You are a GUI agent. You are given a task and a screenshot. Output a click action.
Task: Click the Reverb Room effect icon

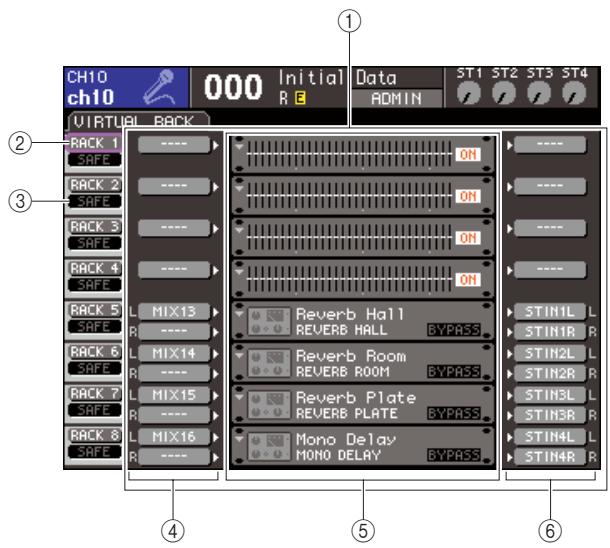(x=269, y=363)
